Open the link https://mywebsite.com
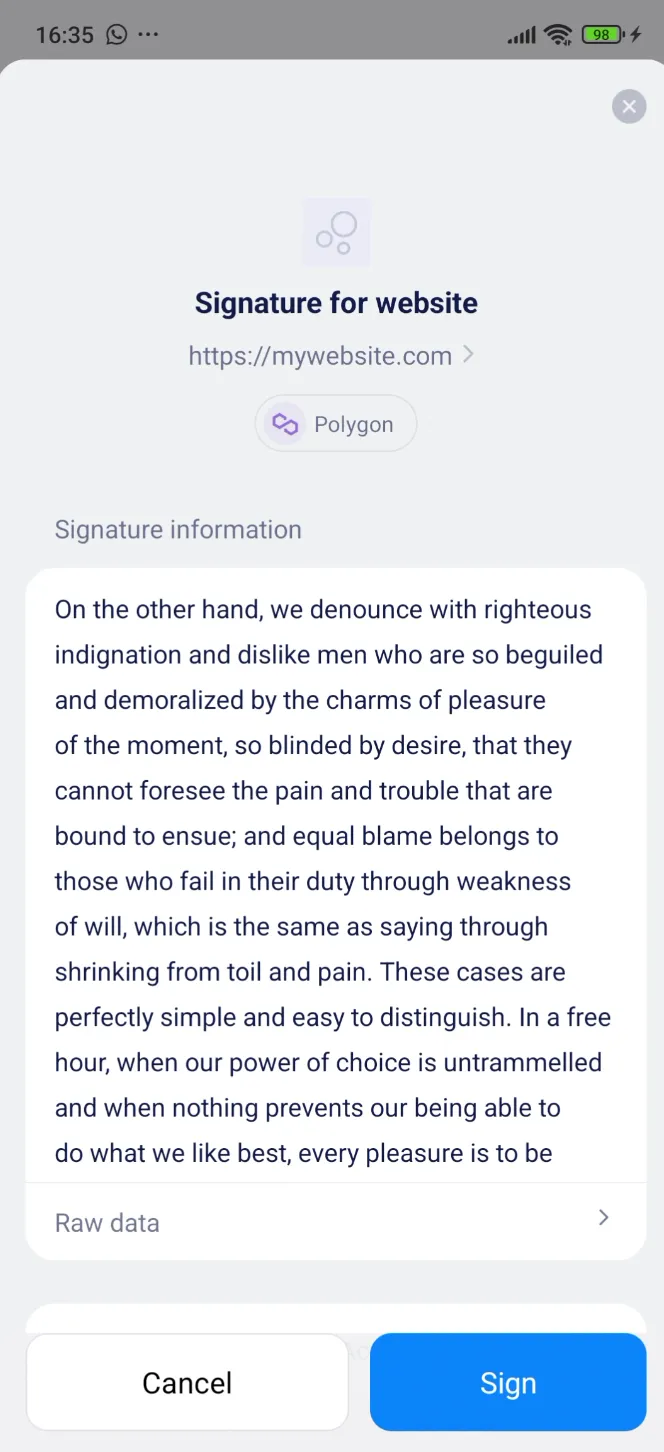664x1452 pixels. [x=320, y=355]
